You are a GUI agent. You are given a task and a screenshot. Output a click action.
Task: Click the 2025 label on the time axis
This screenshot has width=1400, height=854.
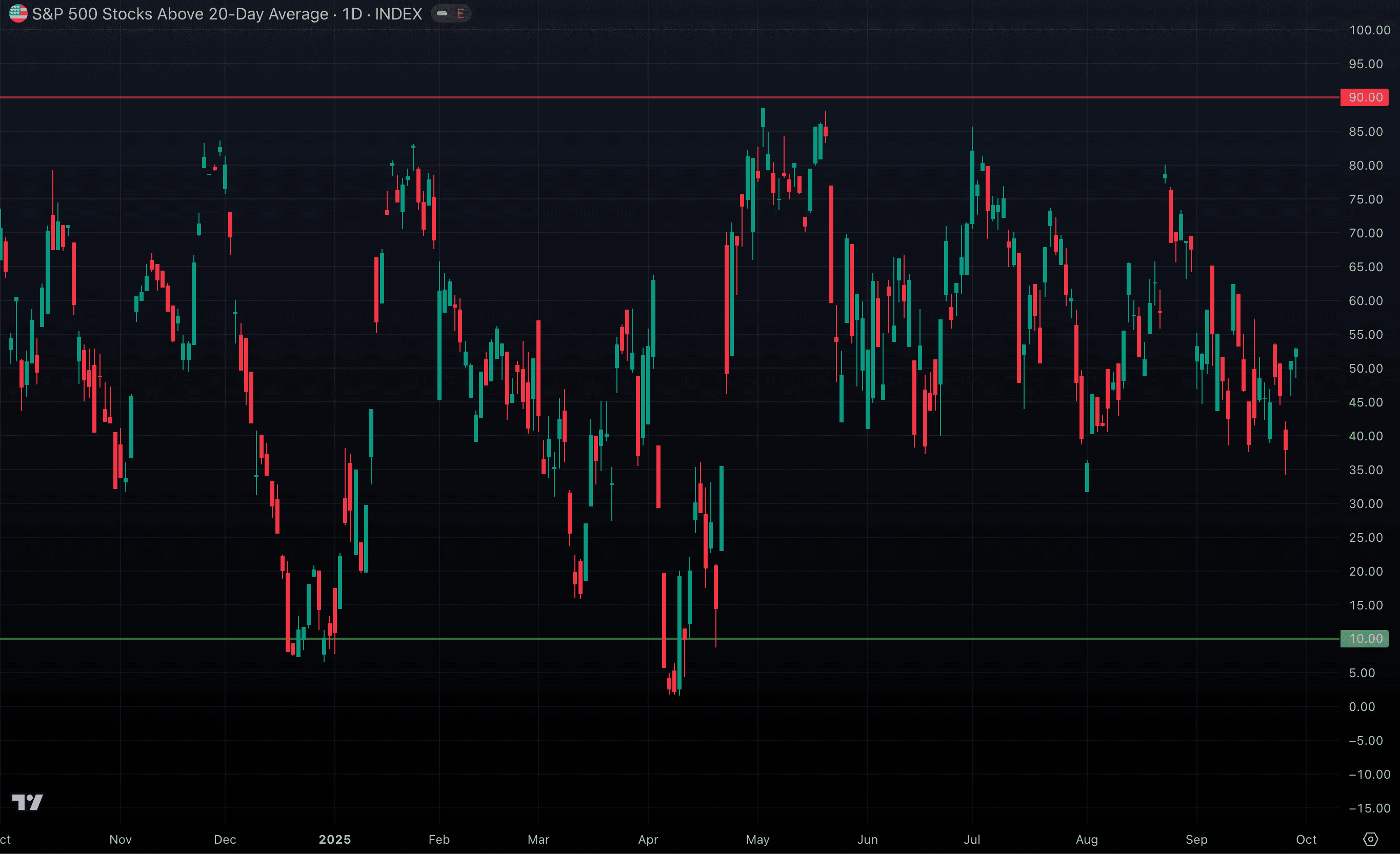(x=335, y=839)
